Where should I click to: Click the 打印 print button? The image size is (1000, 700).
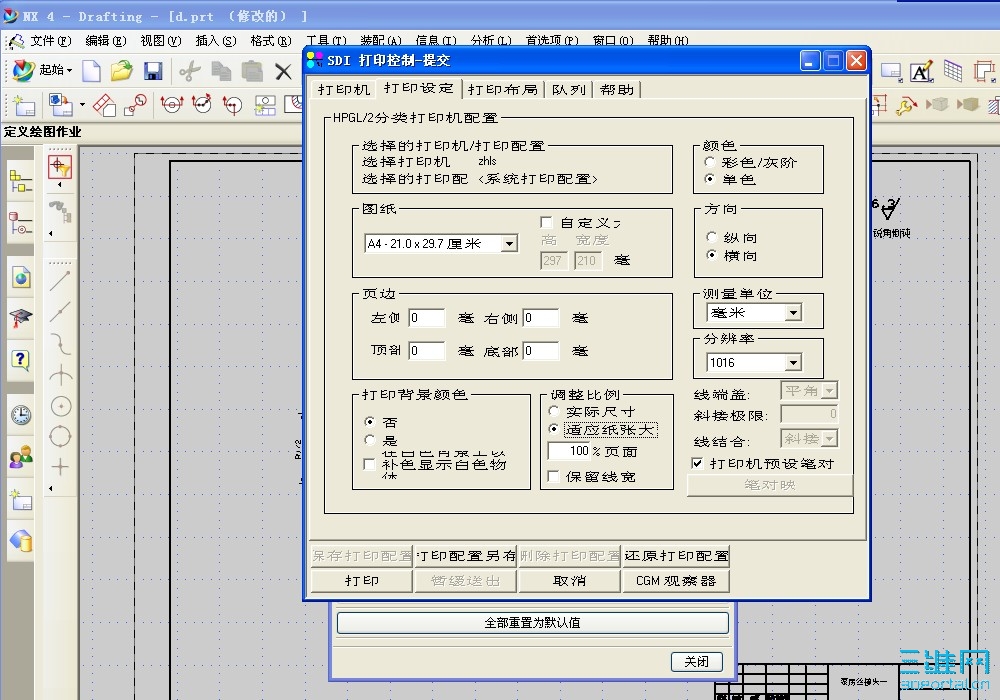(362, 581)
